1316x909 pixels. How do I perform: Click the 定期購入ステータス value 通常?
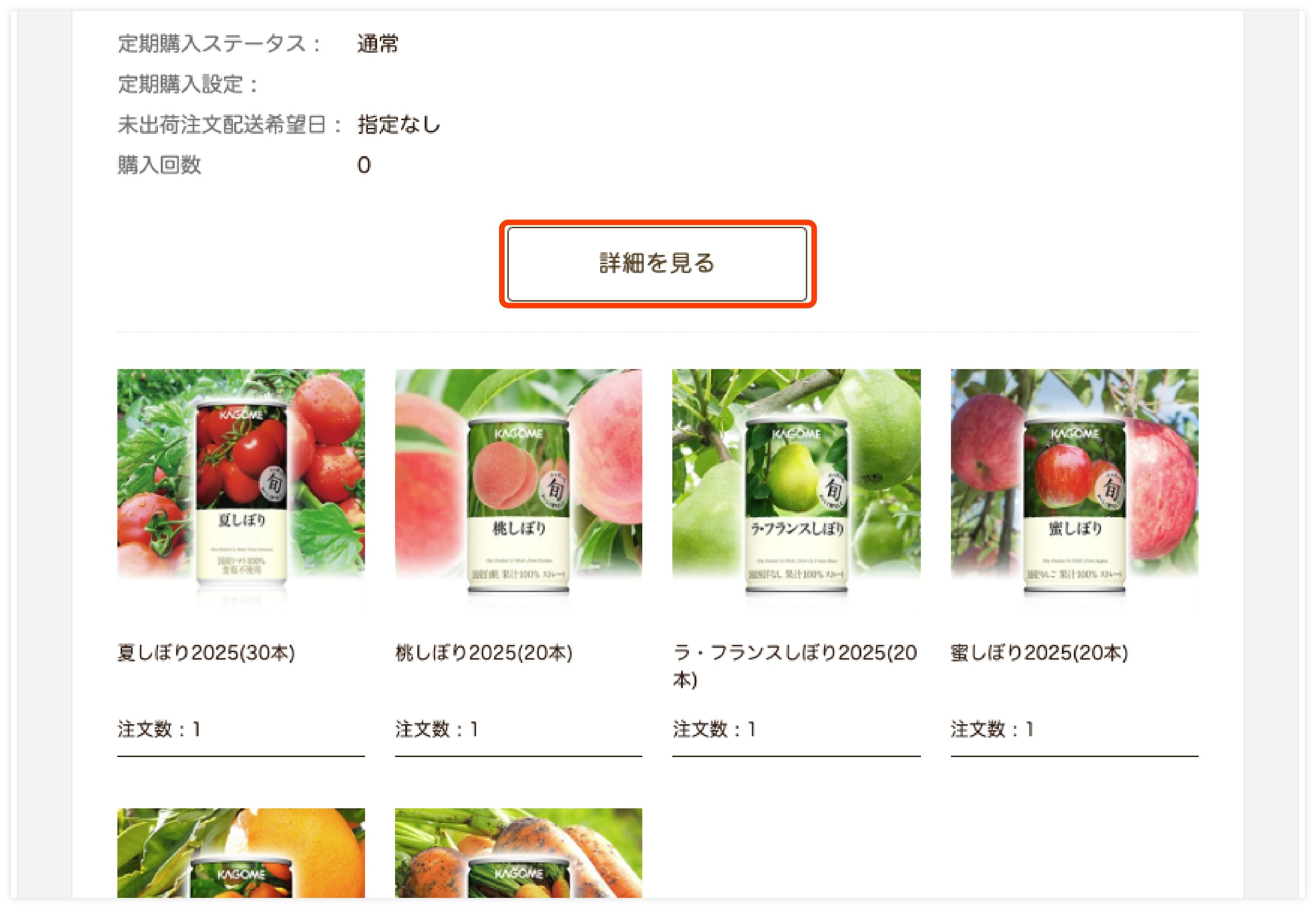(x=378, y=44)
